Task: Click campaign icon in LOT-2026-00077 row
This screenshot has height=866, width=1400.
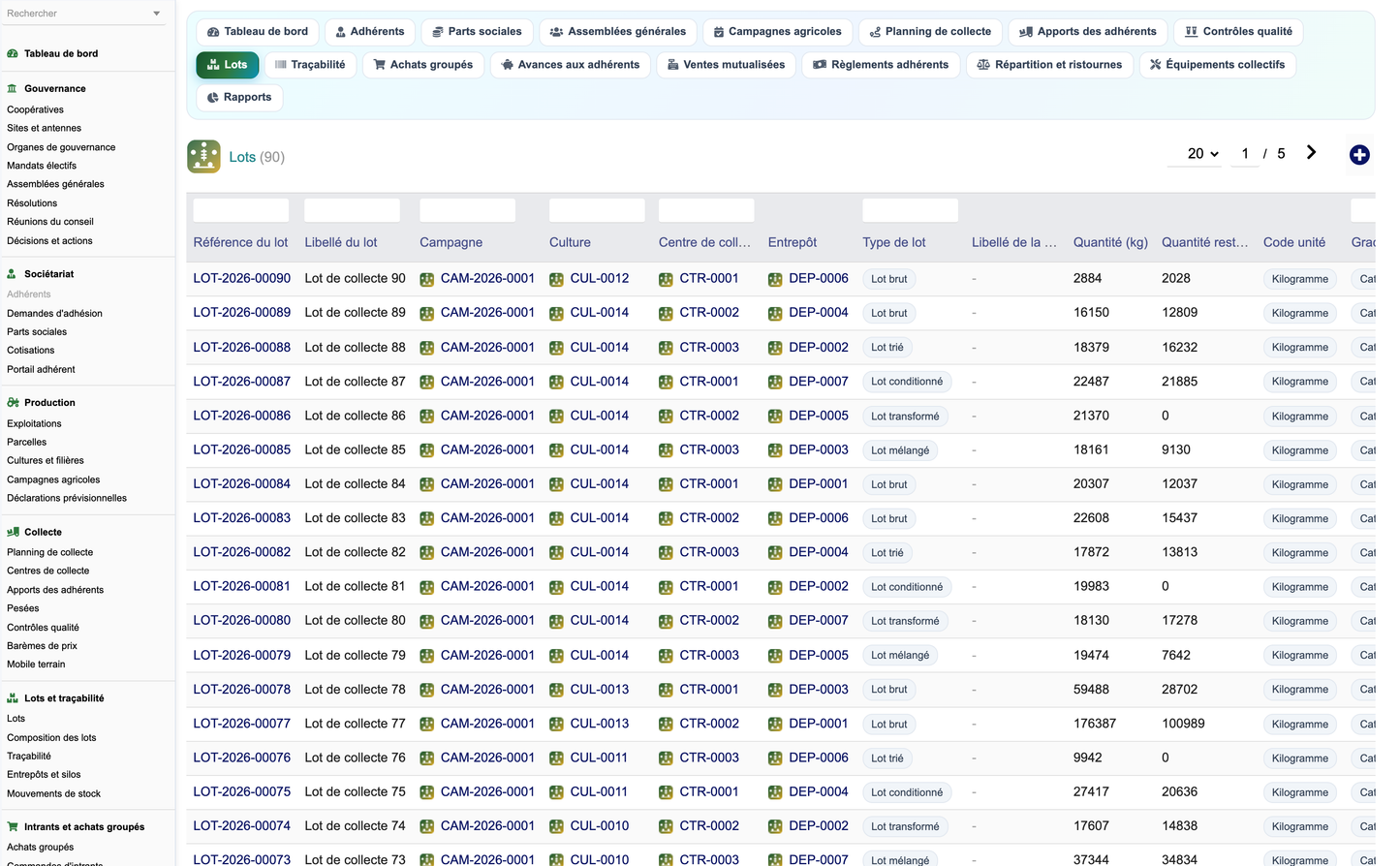Action: pyautogui.click(x=426, y=724)
